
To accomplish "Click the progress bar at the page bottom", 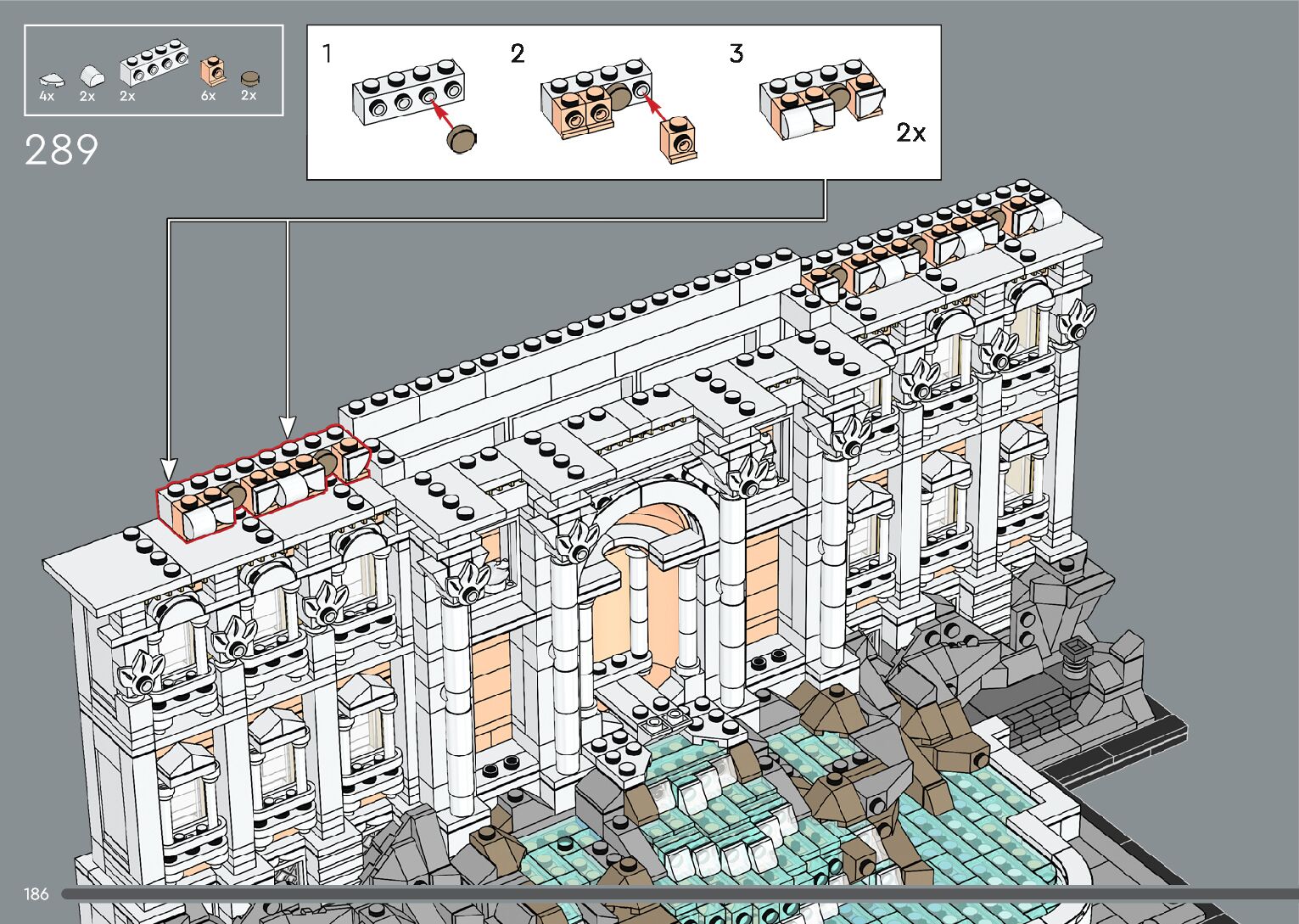I will pos(679,893).
